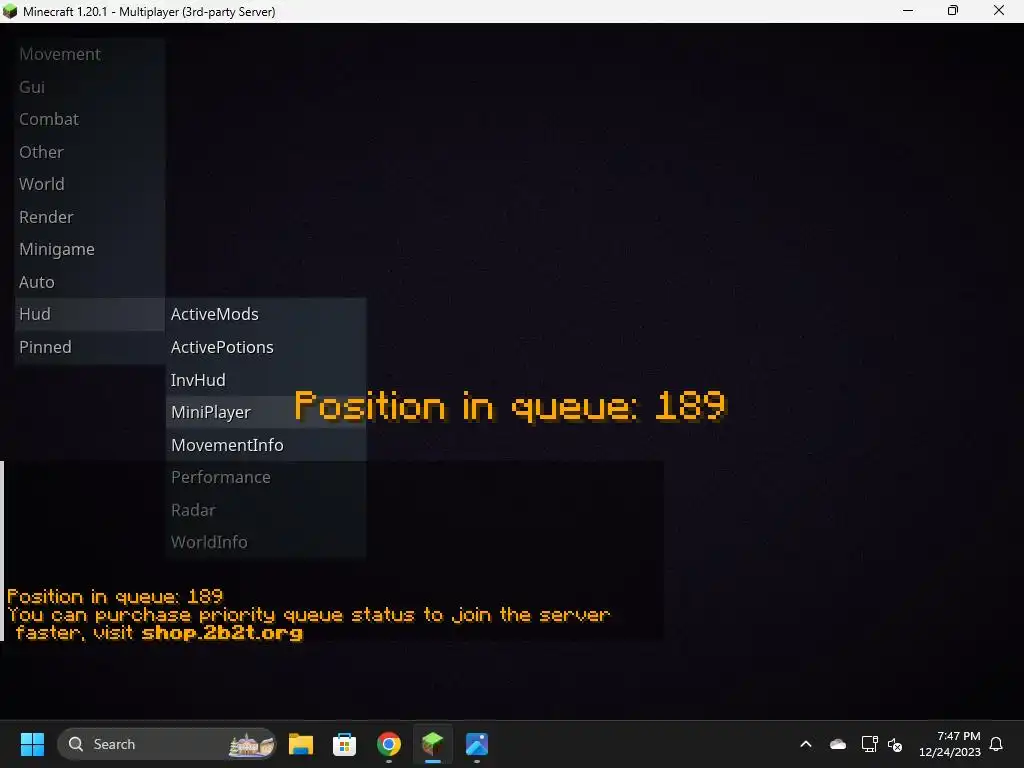This screenshot has width=1024, height=768.
Task: Close the Minecraft window
Action: (x=999, y=11)
